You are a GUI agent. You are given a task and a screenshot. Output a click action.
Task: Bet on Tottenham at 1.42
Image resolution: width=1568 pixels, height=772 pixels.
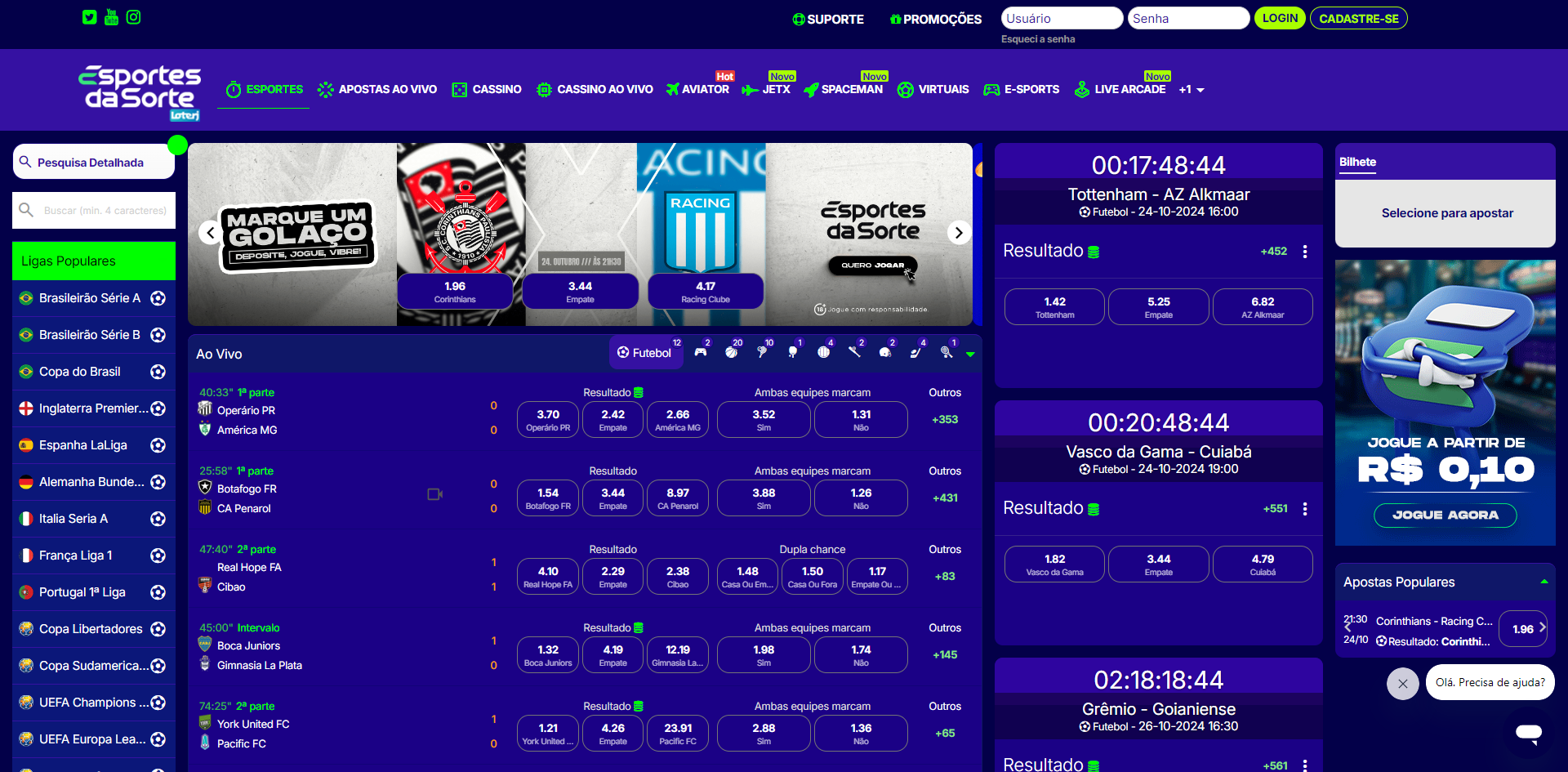[1054, 307]
